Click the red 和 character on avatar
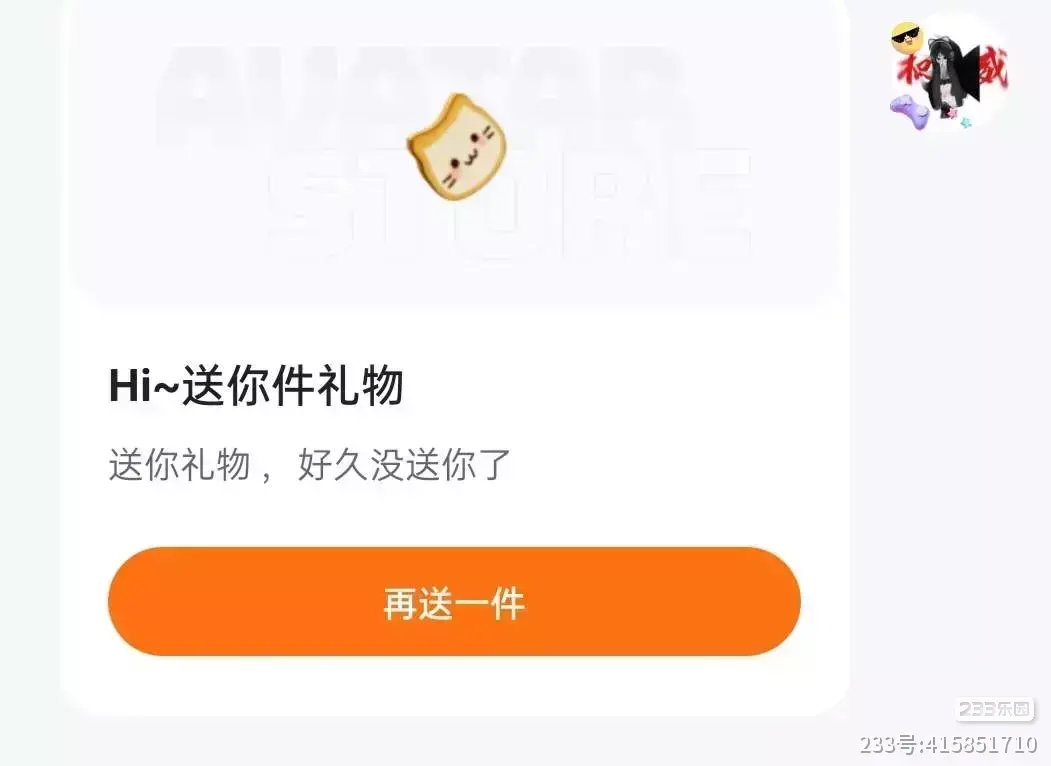The image size is (1051, 766). pyautogui.click(x=914, y=70)
